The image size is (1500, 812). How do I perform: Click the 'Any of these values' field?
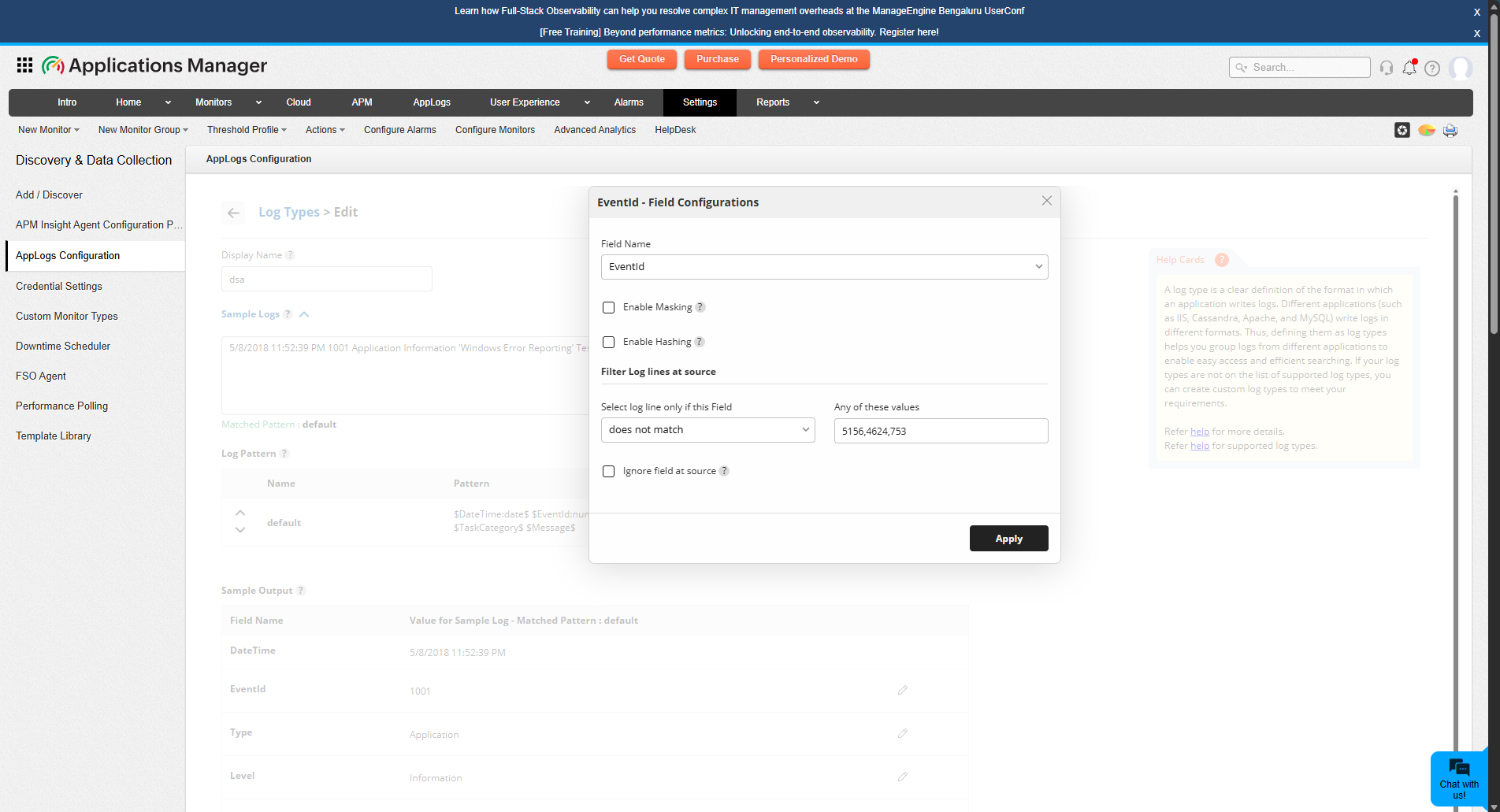pyautogui.click(x=941, y=431)
